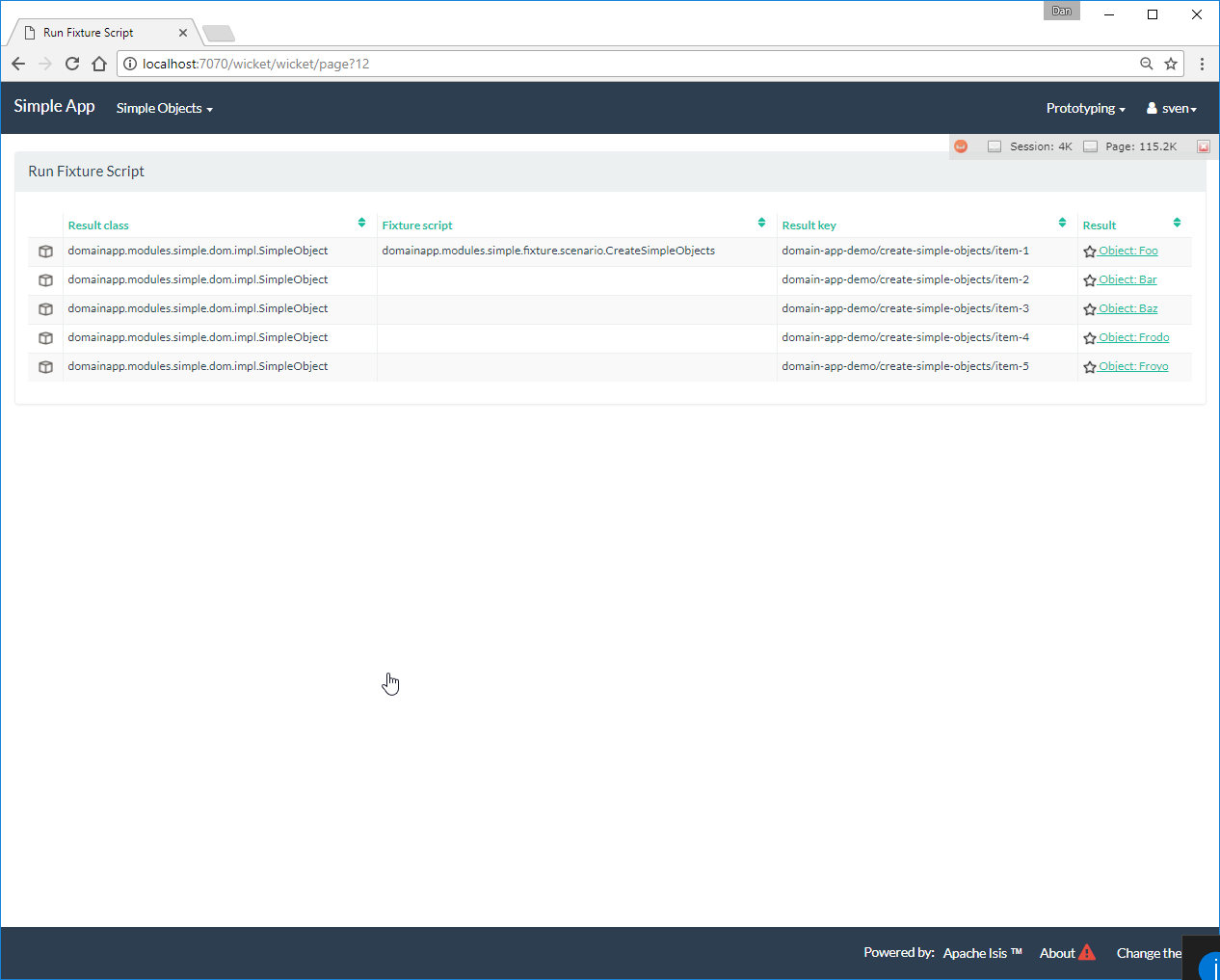This screenshot has width=1220, height=980.
Task: Close the Wicket debug bar
Action: [x=1203, y=146]
